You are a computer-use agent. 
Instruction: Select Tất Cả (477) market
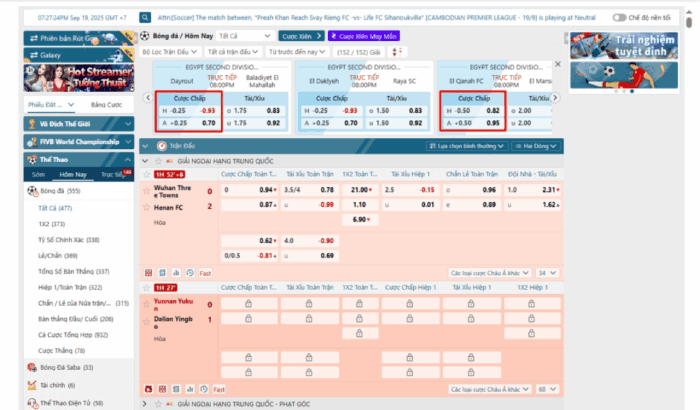point(55,208)
